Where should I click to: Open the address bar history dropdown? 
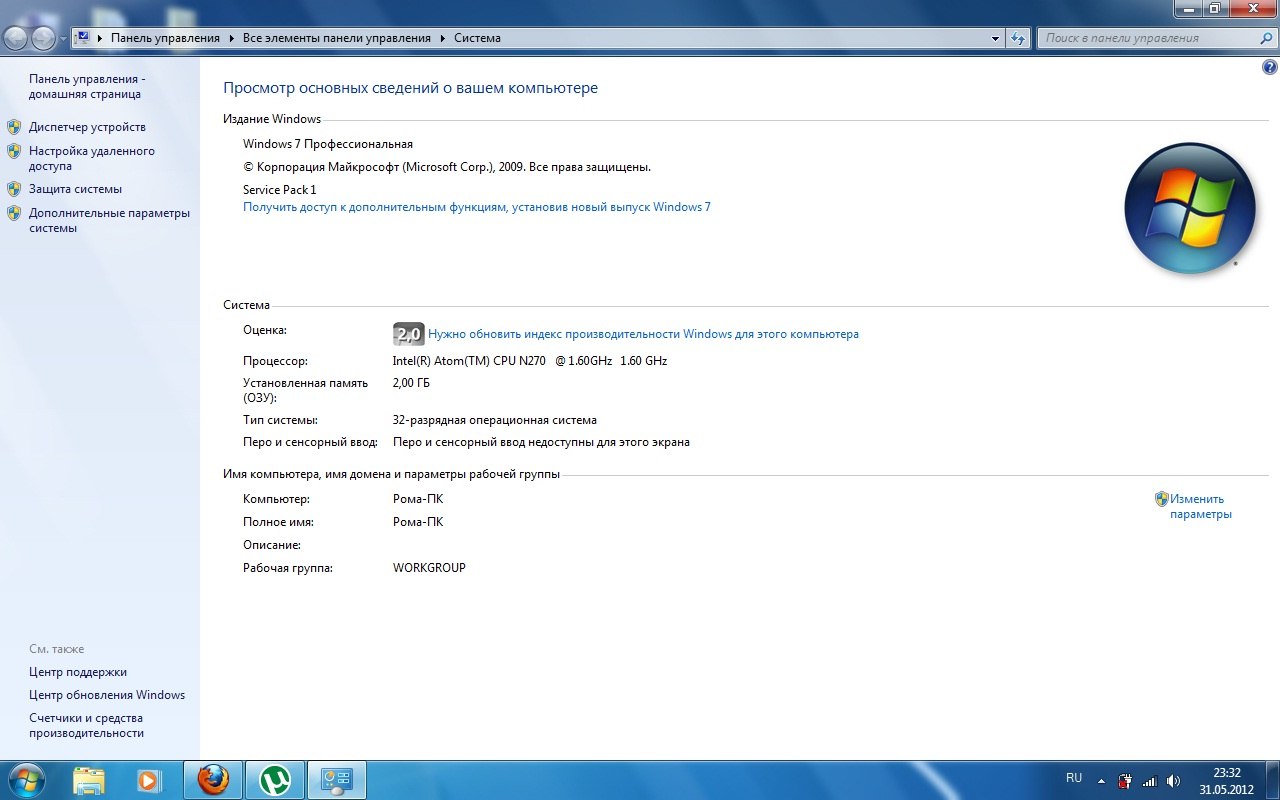[995, 39]
